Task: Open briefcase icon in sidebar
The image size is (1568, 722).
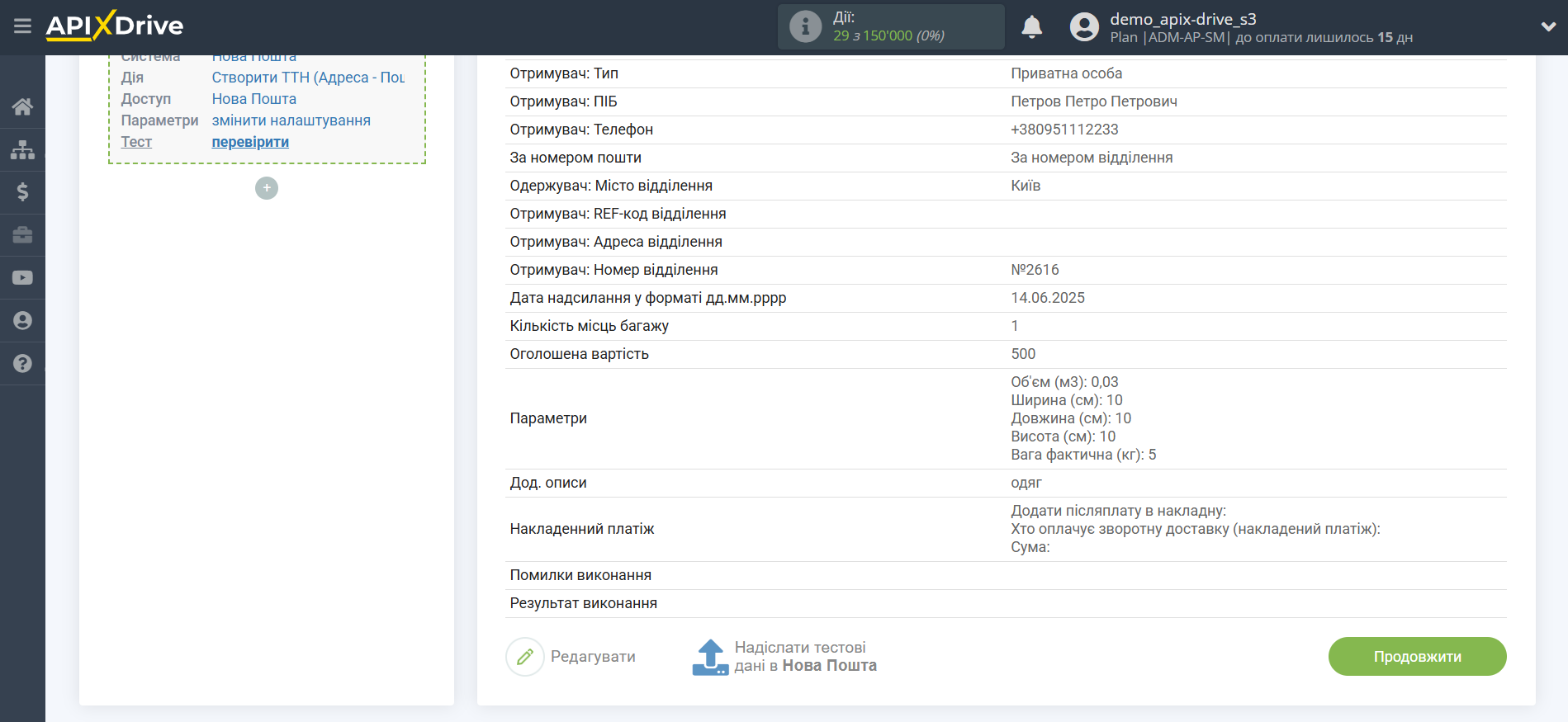Action: pos(22,235)
